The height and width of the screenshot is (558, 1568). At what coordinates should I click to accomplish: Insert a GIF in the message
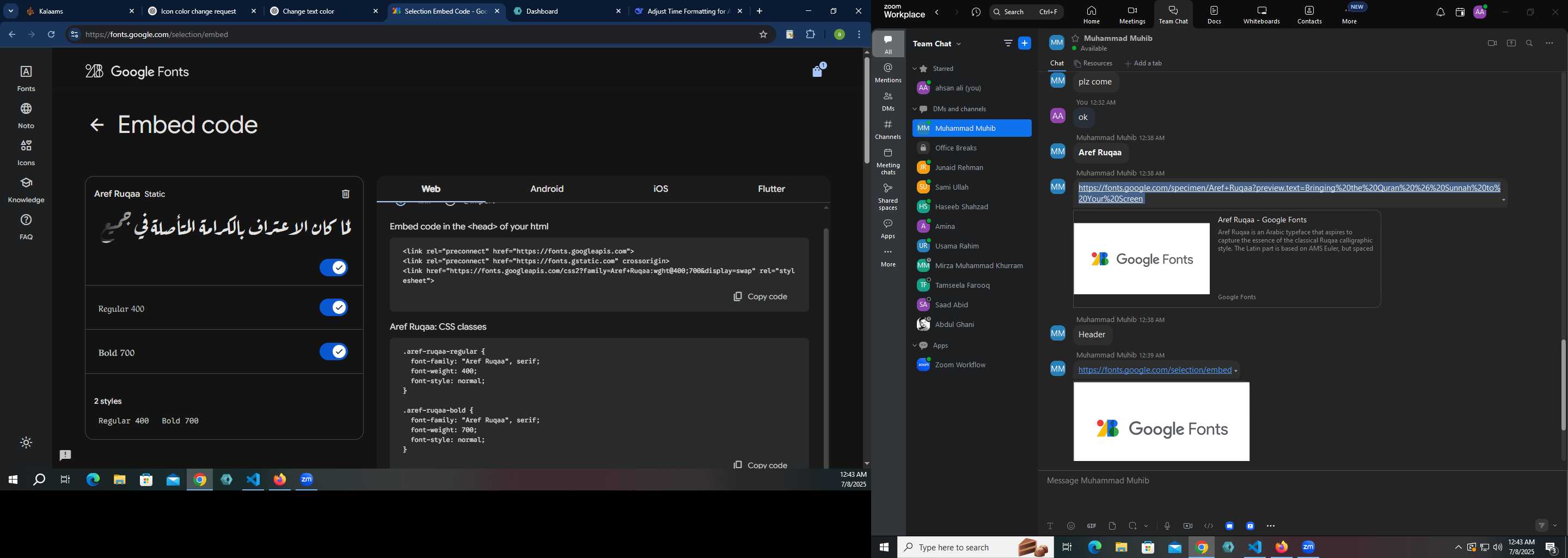[1092, 526]
